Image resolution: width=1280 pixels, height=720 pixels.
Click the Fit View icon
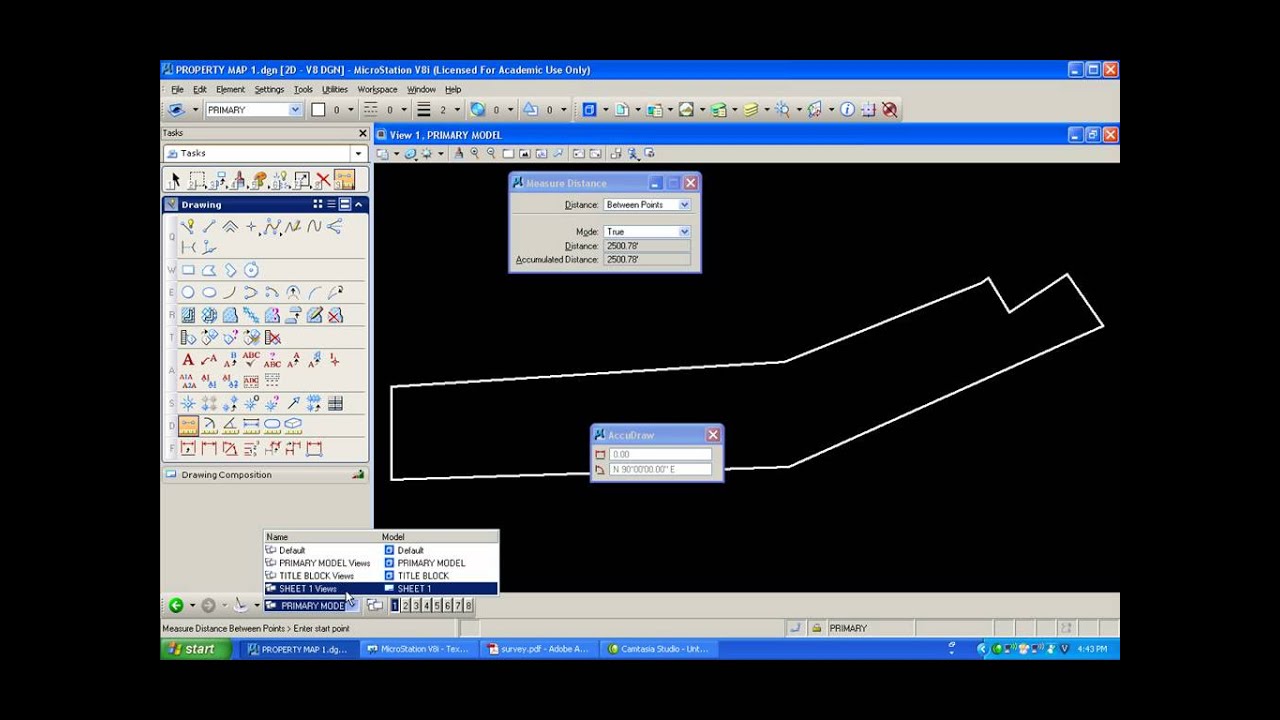pyautogui.click(x=525, y=153)
